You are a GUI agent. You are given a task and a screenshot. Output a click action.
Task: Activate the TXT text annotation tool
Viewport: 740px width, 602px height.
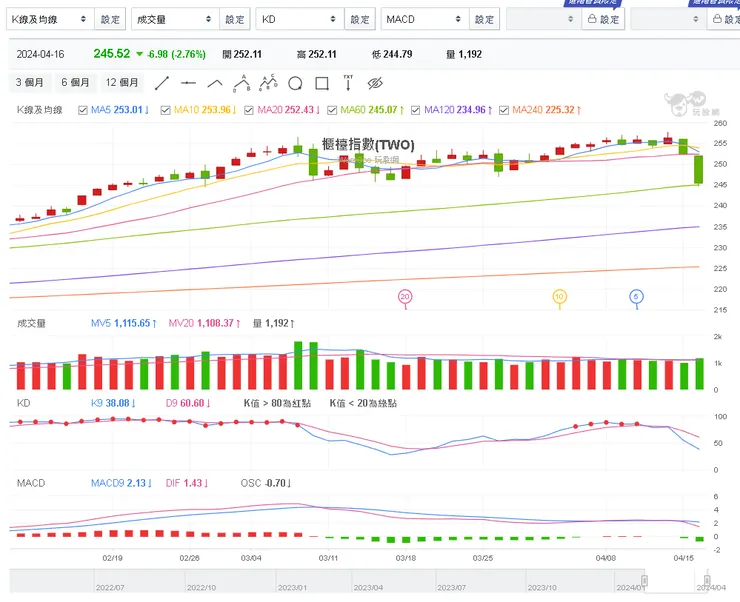pos(348,83)
